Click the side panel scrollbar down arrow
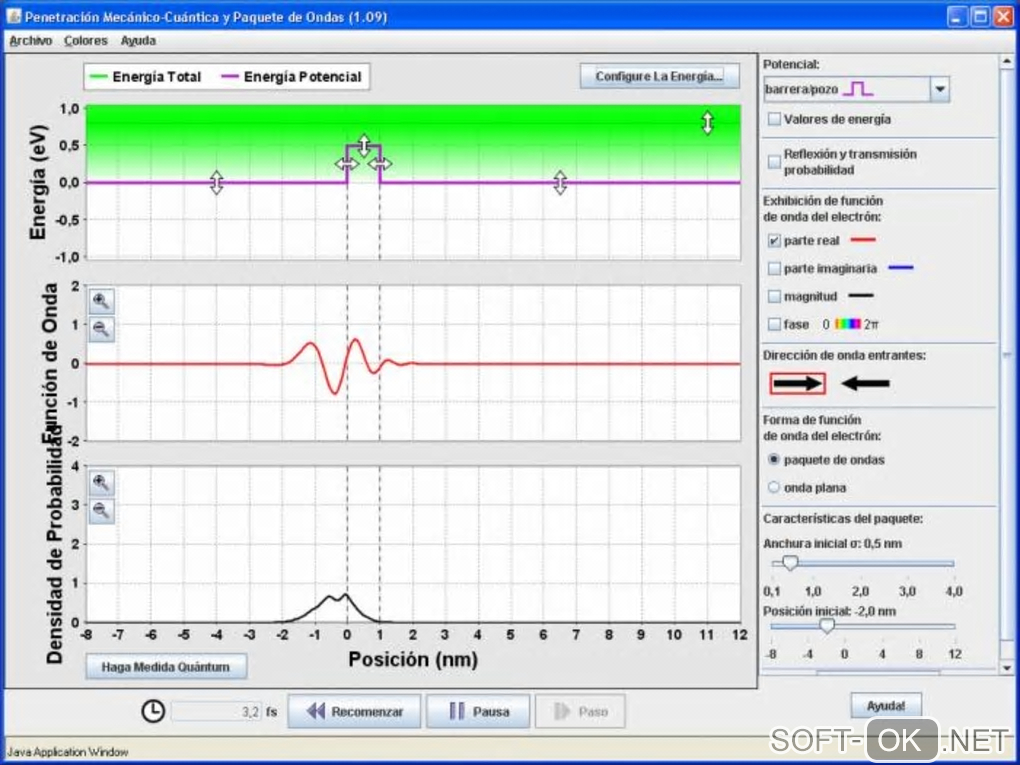Image resolution: width=1020 pixels, height=765 pixels. tap(1007, 667)
